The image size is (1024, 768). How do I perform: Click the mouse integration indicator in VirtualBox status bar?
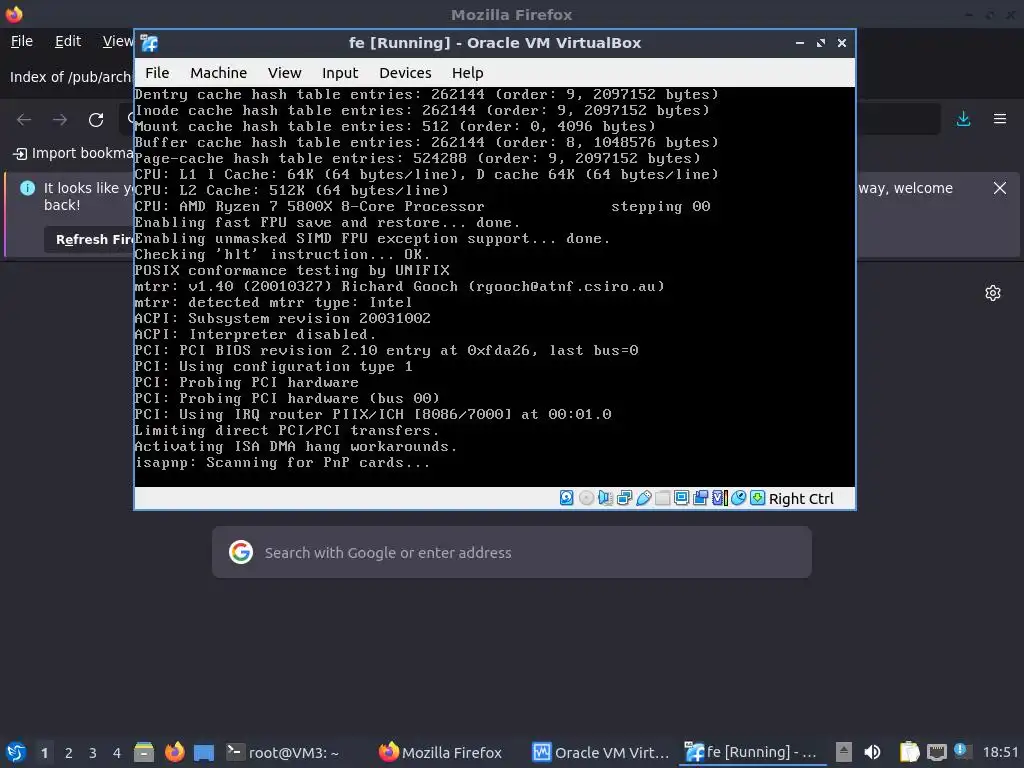[738, 498]
